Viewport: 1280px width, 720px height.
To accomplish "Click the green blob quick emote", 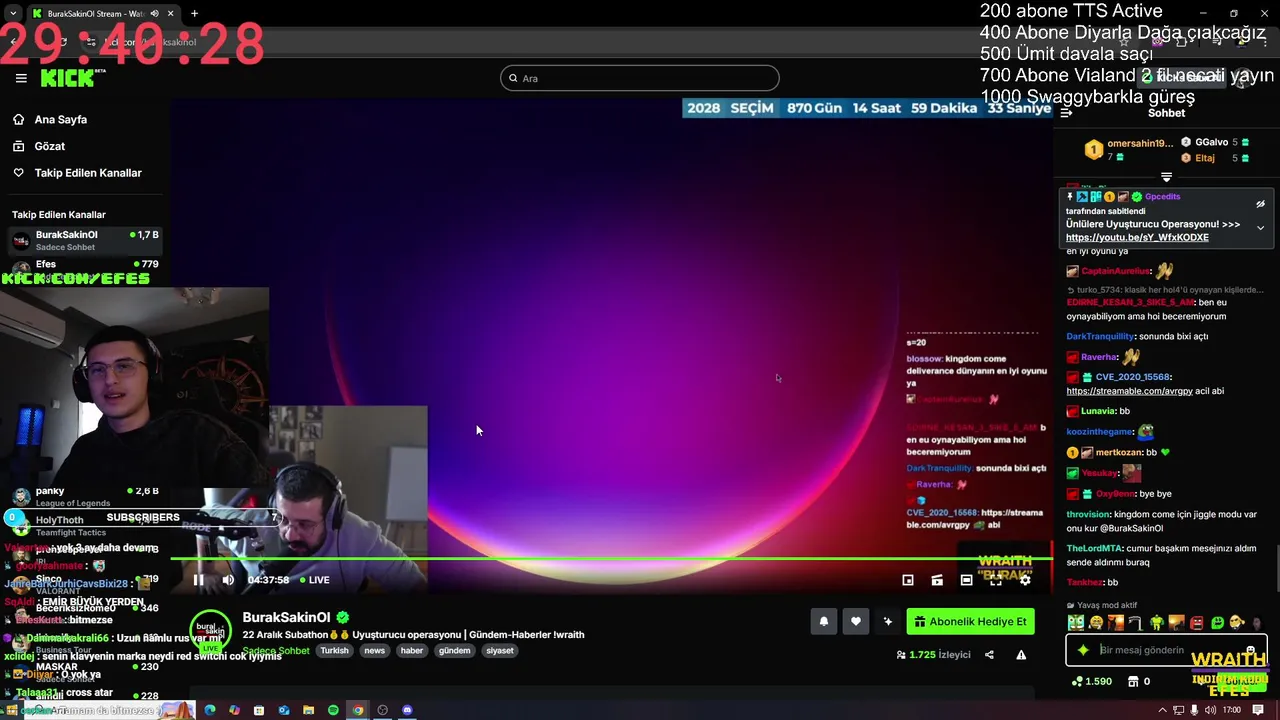I will click(x=1217, y=623).
